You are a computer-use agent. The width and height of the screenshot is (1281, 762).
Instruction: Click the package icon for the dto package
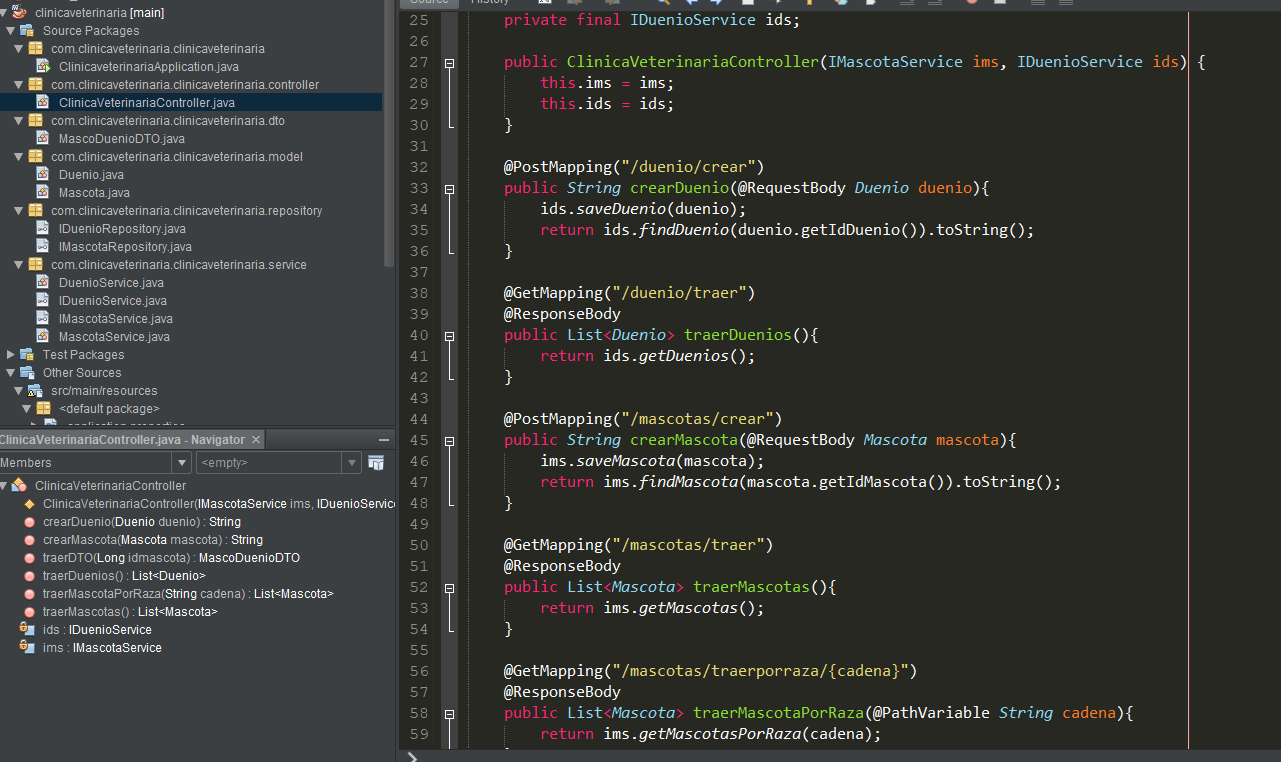(36, 121)
